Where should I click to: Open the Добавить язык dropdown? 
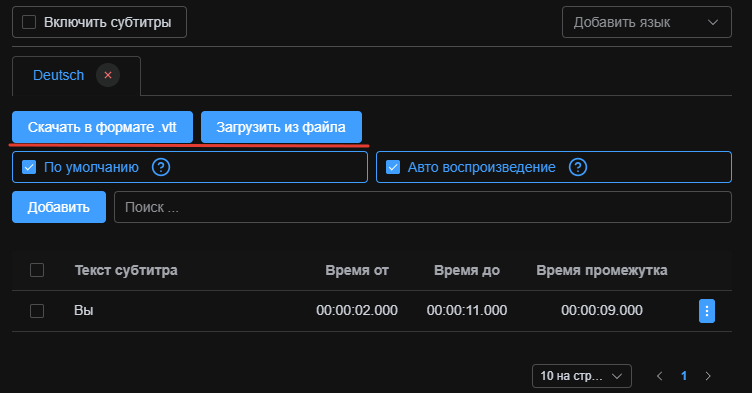click(x=646, y=22)
